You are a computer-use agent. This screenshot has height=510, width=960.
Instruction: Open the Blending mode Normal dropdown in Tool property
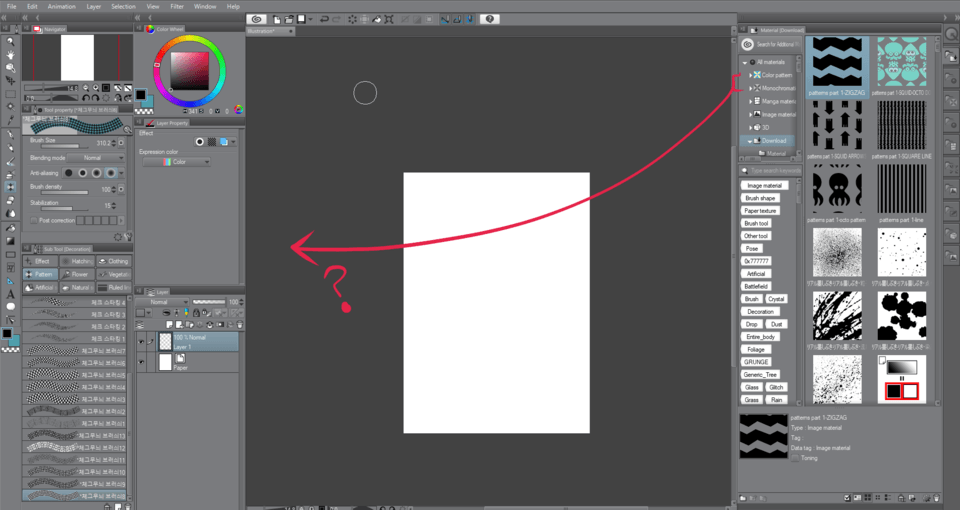(96, 158)
